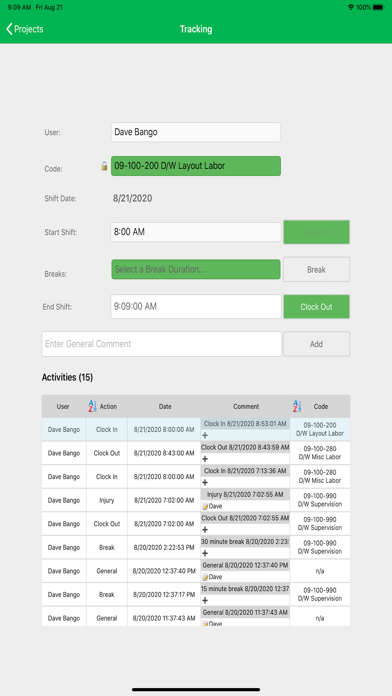
Task: Click the Comment column header
Action: tap(246, 407)
